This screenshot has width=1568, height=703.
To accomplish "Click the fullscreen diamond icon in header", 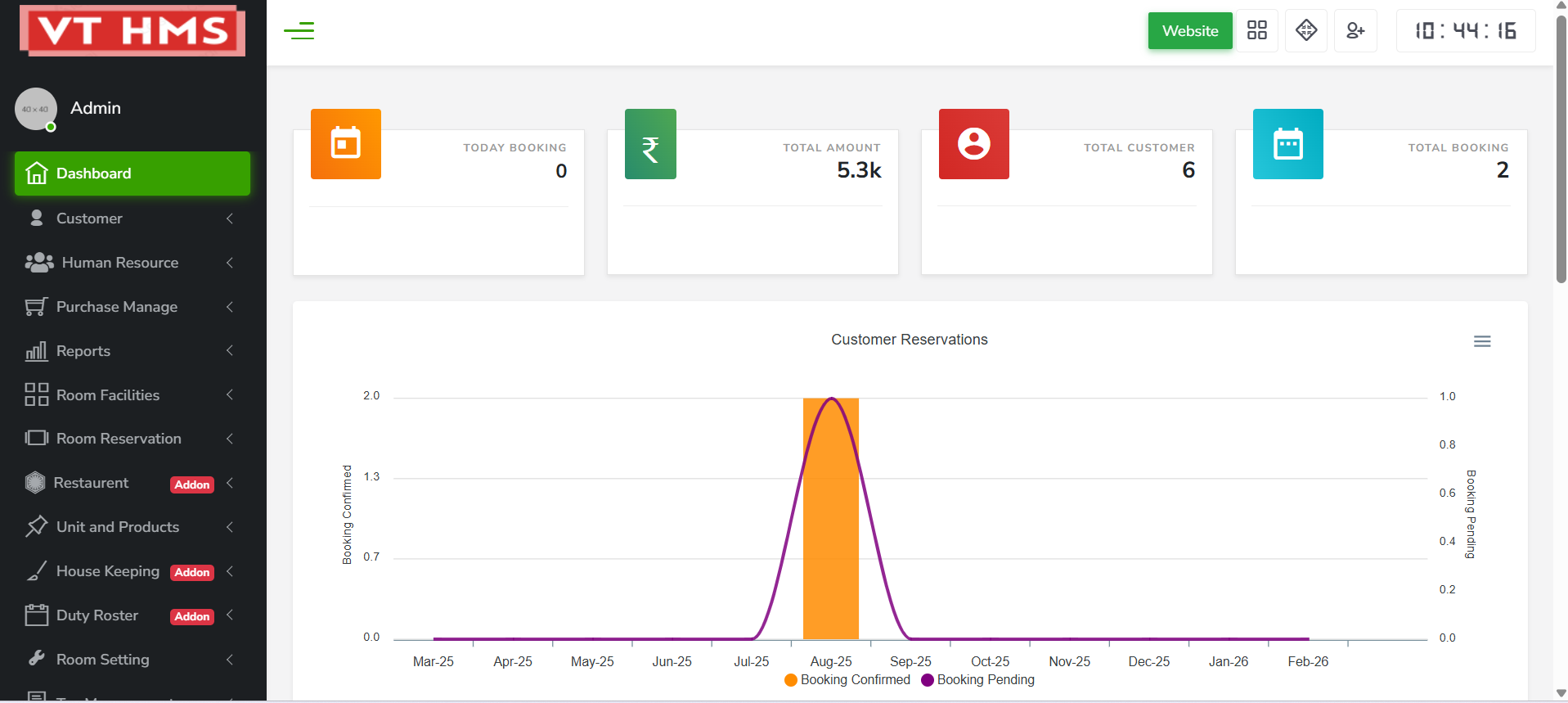I will click(x=1305, y=31).
